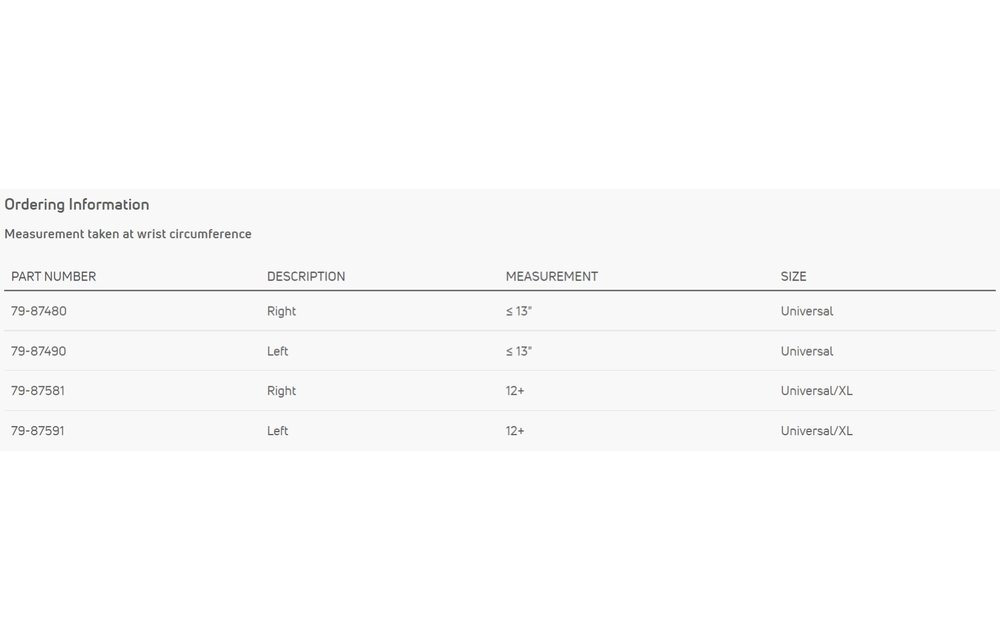The height and width of the screenshot is (640, 1000).
Task: Click the DESCRIPTION column header
Action: click(x=306, y=277)
